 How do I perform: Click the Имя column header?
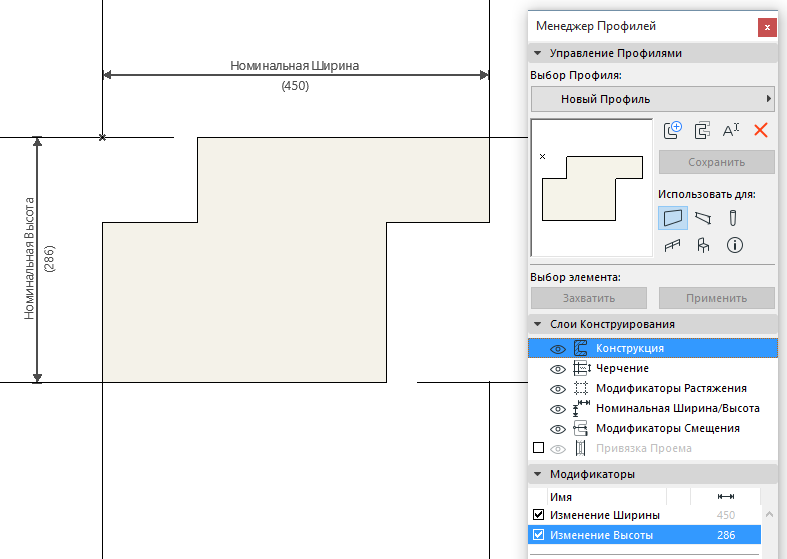pyautogui.click(x=561, y=497)
